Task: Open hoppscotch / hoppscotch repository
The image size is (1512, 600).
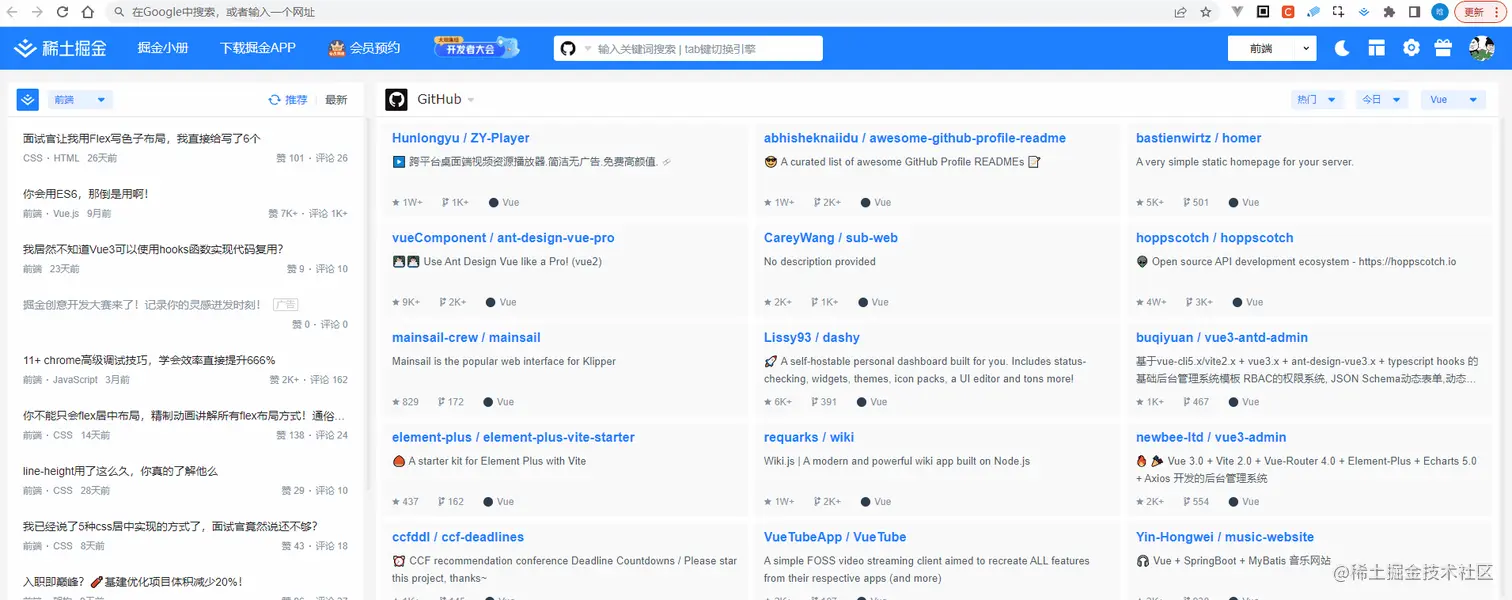Action: [1215, 238]
